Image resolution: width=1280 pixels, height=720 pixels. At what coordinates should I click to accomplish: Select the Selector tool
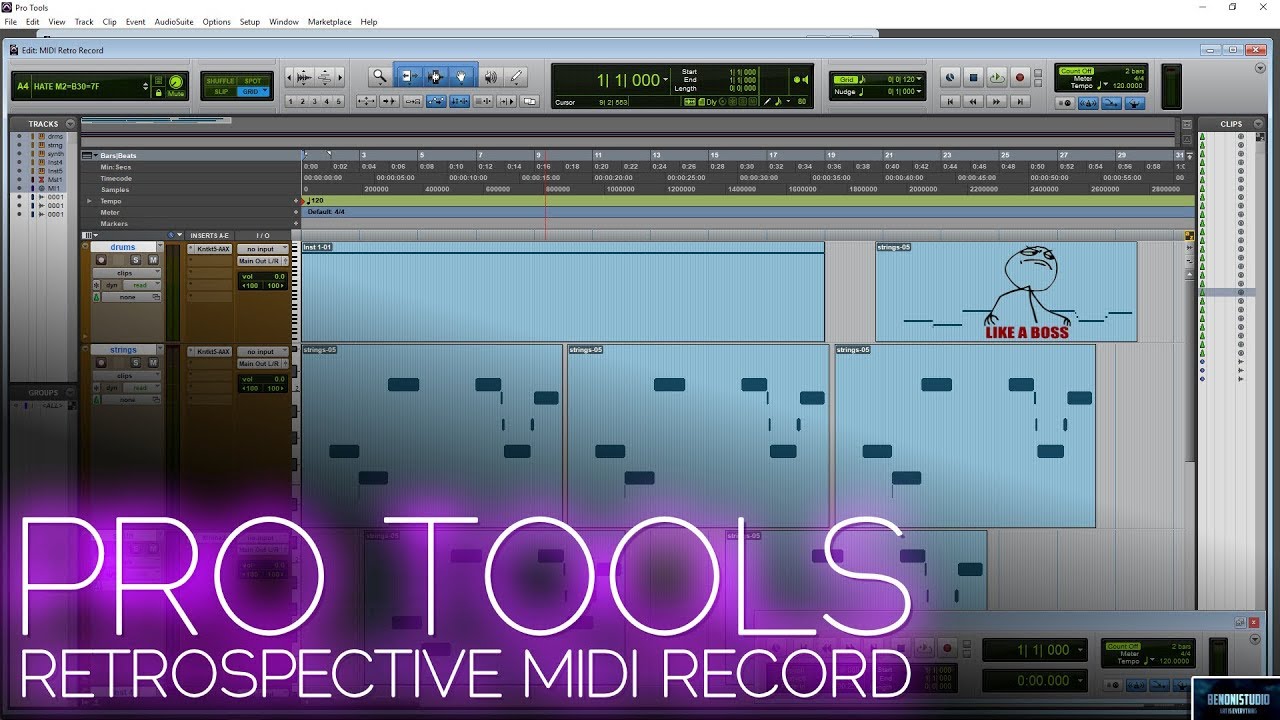click(x=435, y=76)
